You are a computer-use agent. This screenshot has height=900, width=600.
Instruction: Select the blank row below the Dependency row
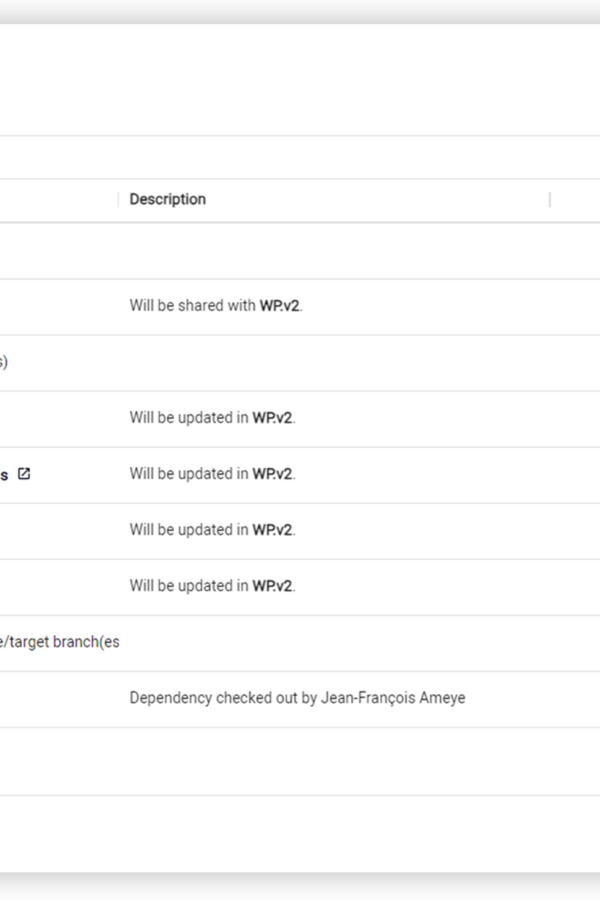[x=300, y=762]
